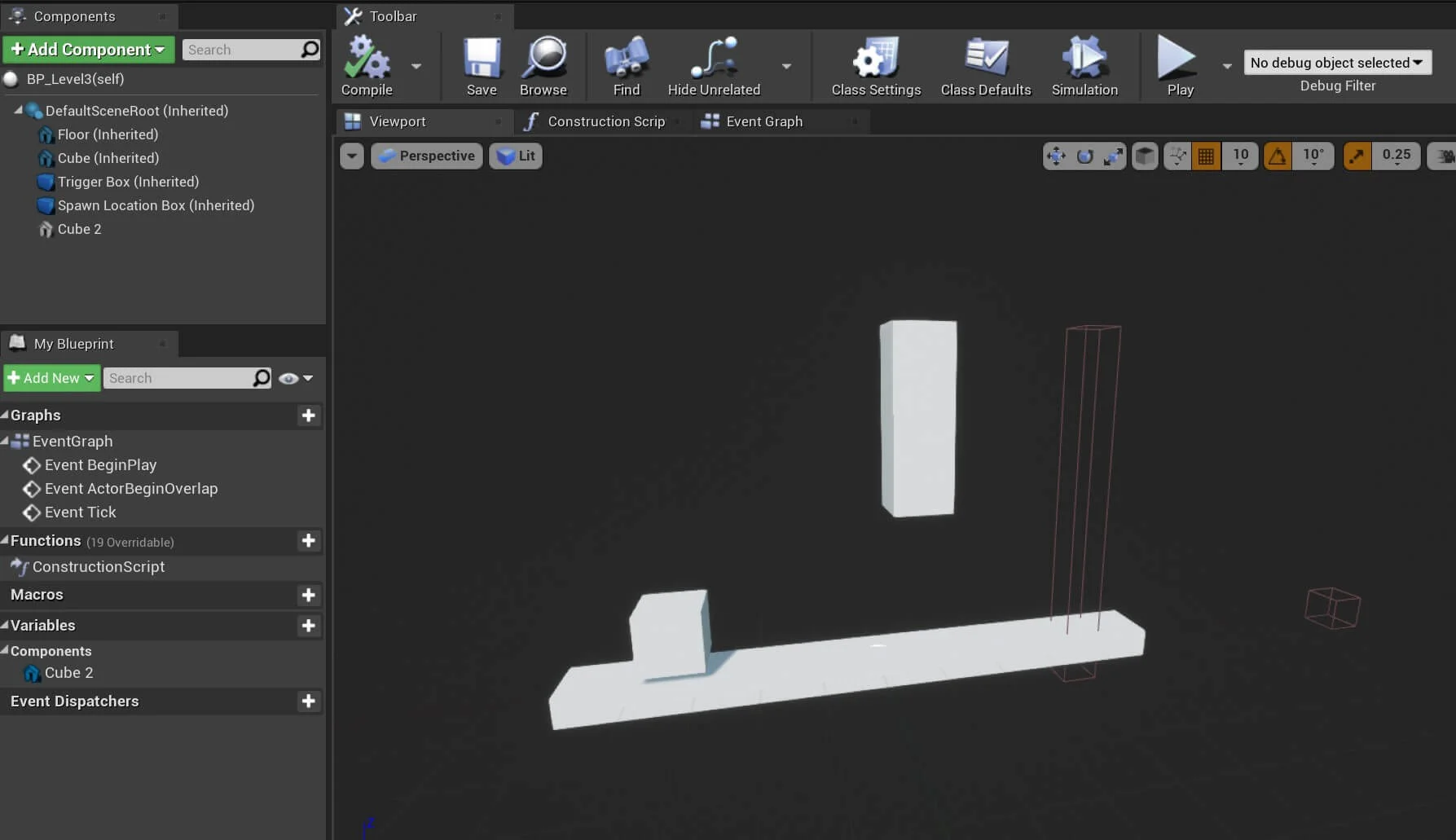Open the Debug Filter object dropdown
The image size is (1456, 840).
[x=1337, y=63]
